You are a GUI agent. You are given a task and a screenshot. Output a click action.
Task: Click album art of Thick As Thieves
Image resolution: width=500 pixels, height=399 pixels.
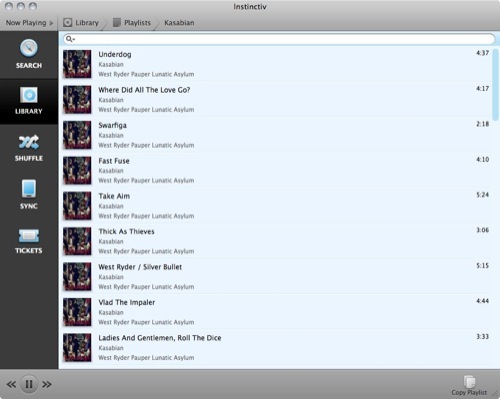click(x=77, y=241)
